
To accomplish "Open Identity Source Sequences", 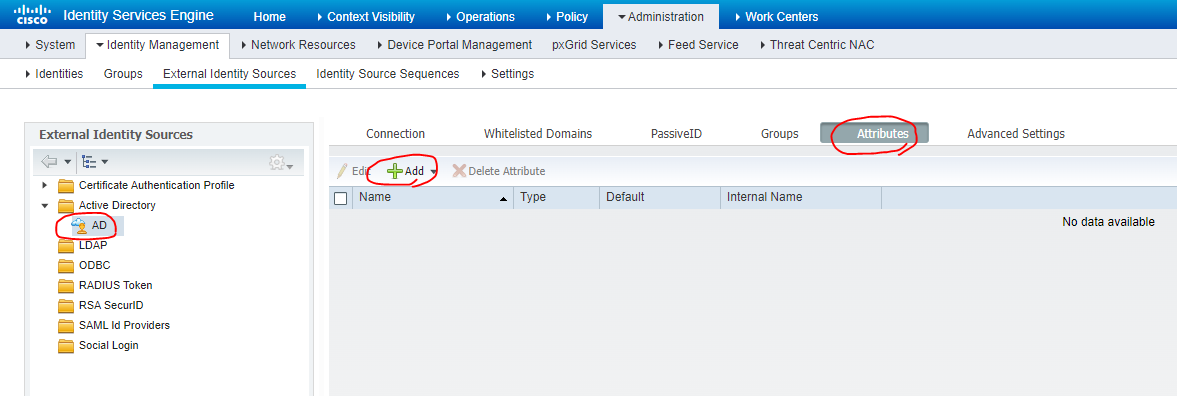I will pos(387,74).
